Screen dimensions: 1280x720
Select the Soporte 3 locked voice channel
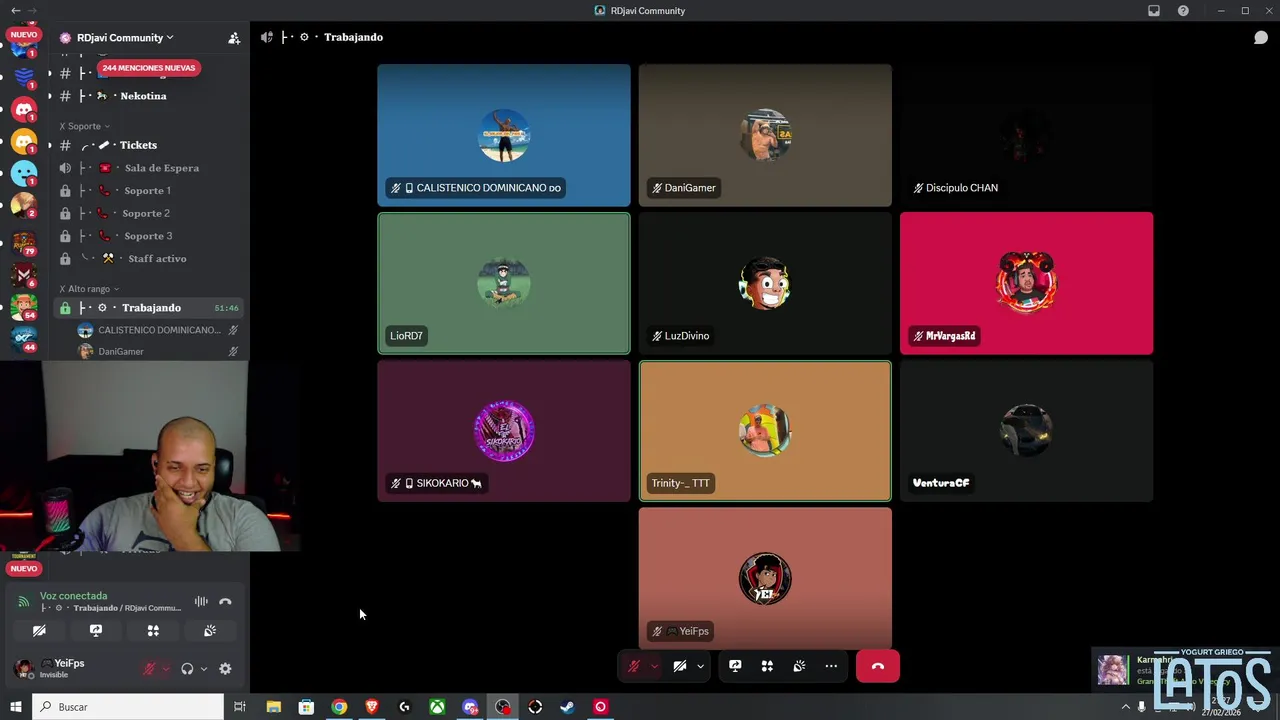click(x=150, y=236)
